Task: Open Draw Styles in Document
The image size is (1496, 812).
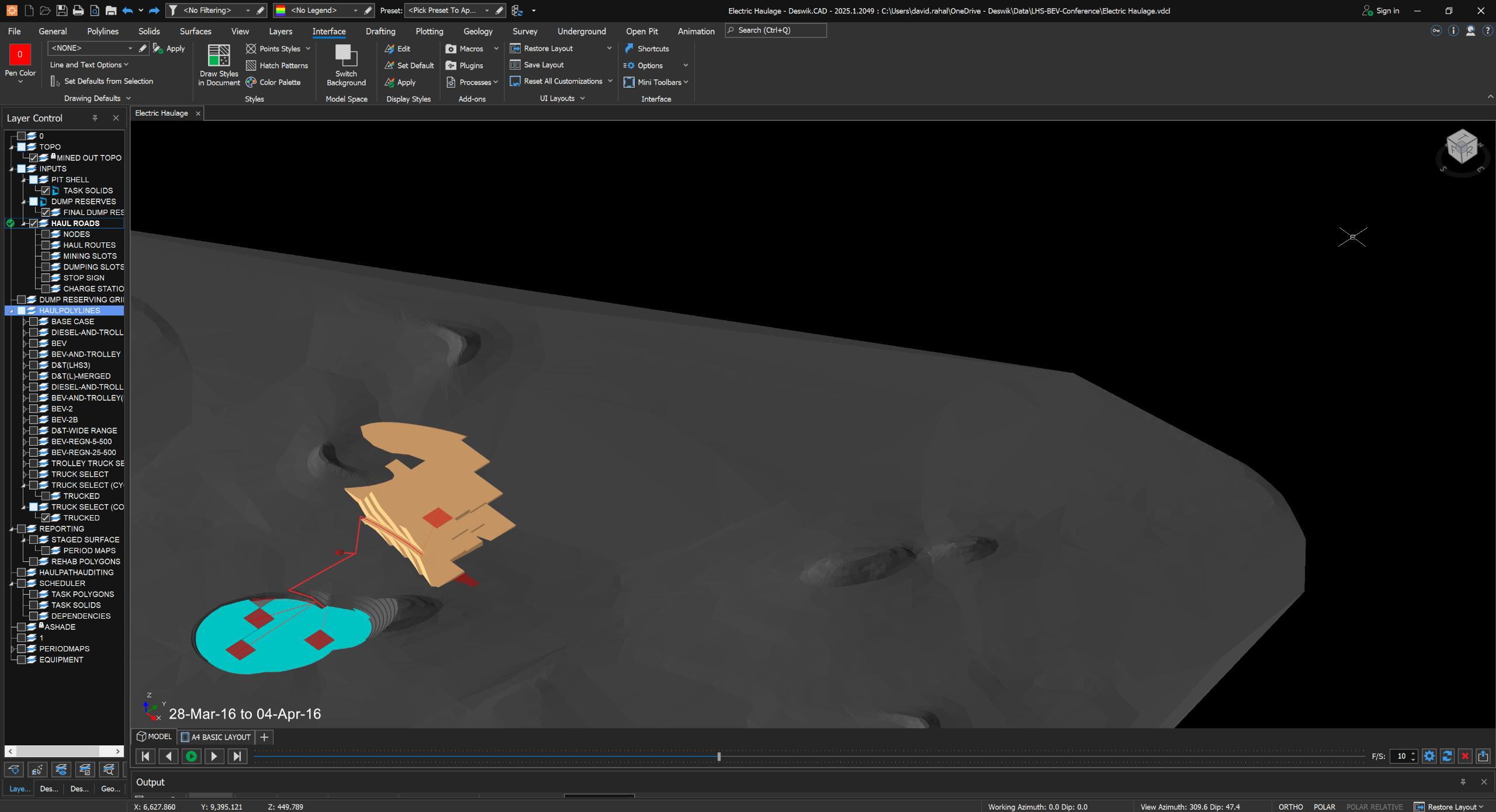Action: click(219, 65)
